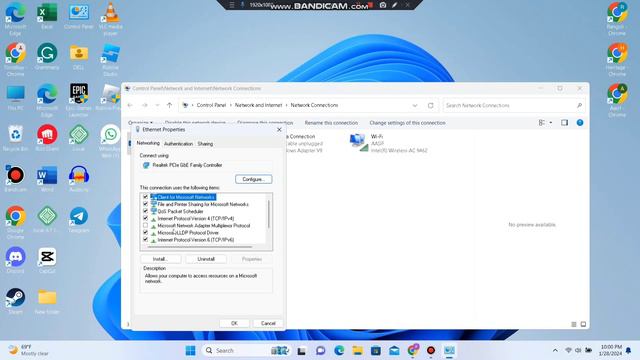Open weather widget on taskbar
Image resolution: width=640 pixels, height=360 pixels.
(29, 350)
